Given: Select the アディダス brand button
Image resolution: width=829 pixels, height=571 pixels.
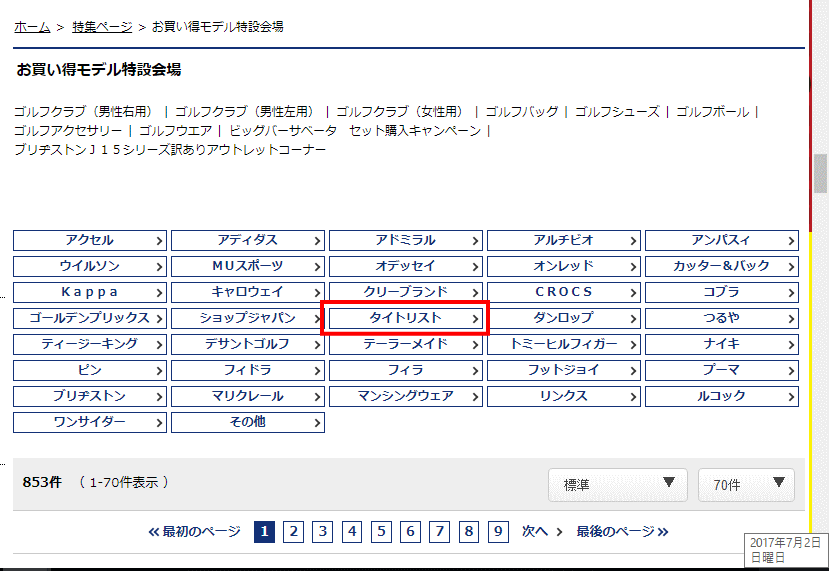Looking at the screenshot, I should 248,241.
